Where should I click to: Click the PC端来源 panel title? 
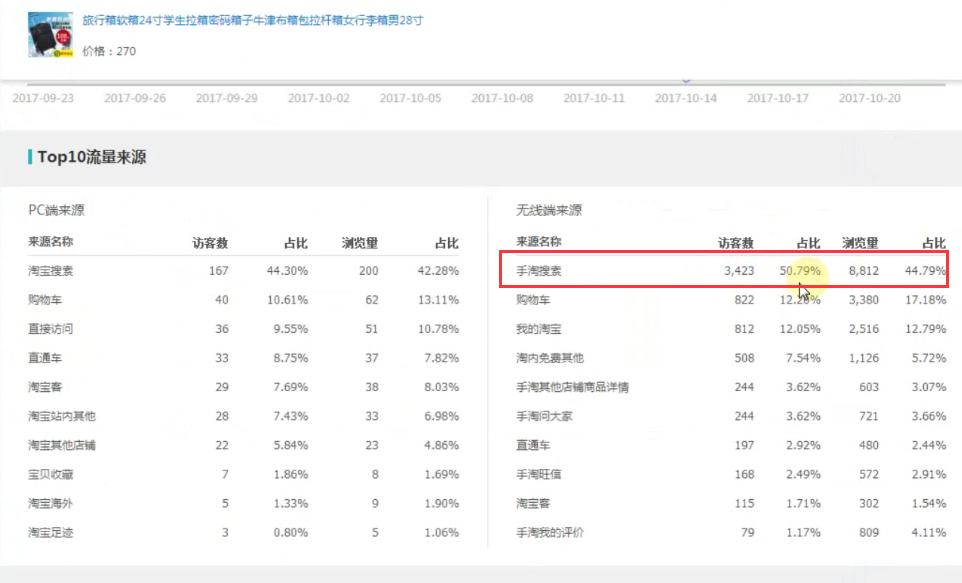pyautogui.click(x=56, y=210)
